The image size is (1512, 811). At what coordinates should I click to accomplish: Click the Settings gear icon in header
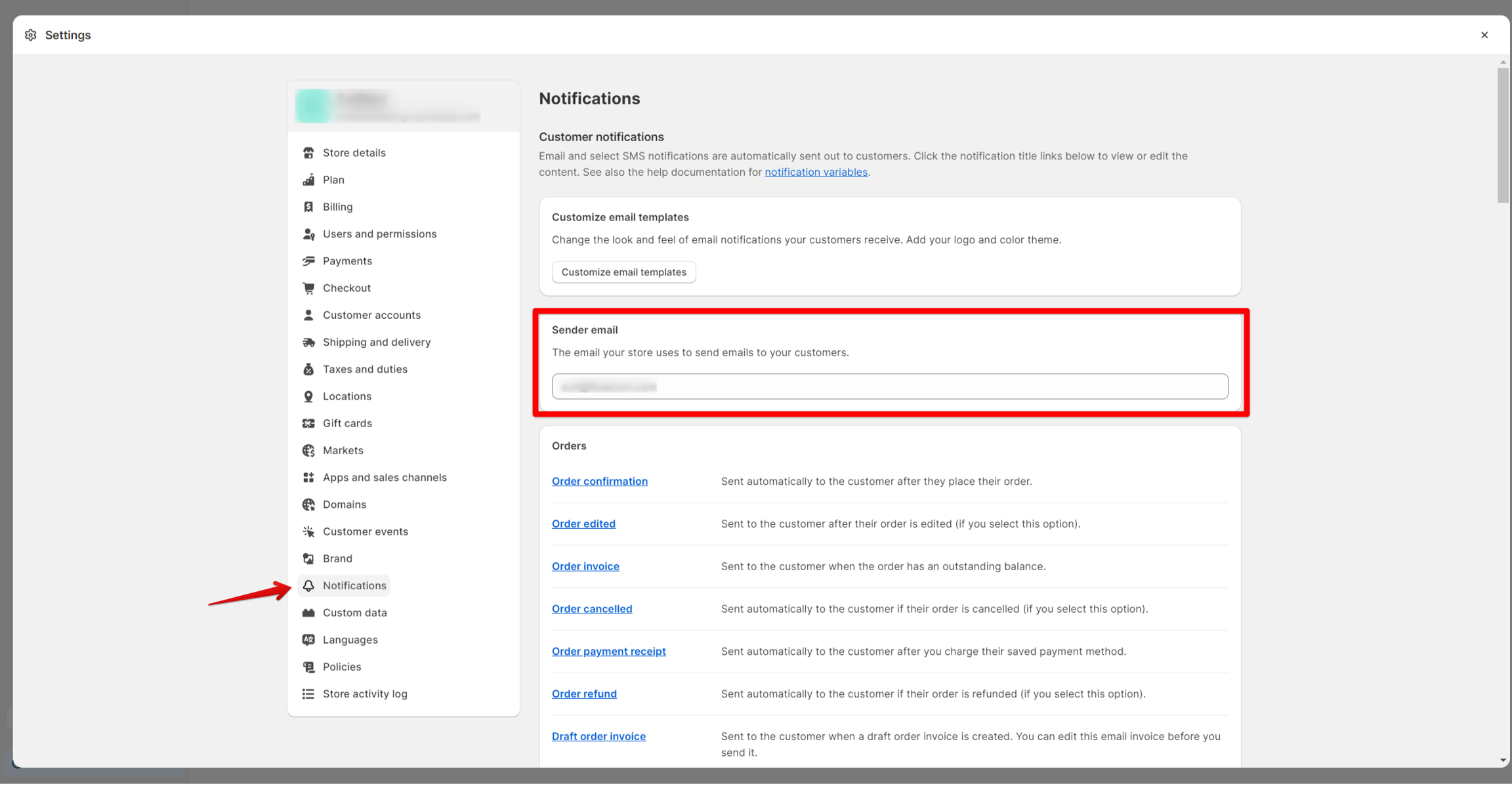[31, 35]
